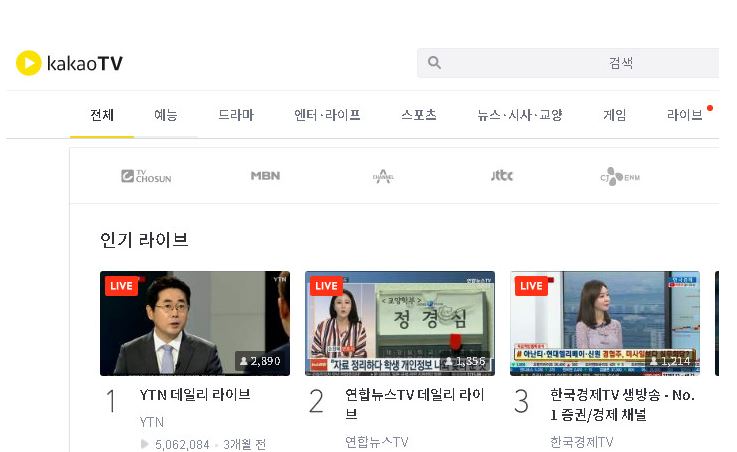Click rank number 3 beside 한국경제TV
The image size is (737, 452).
point(521,401)
